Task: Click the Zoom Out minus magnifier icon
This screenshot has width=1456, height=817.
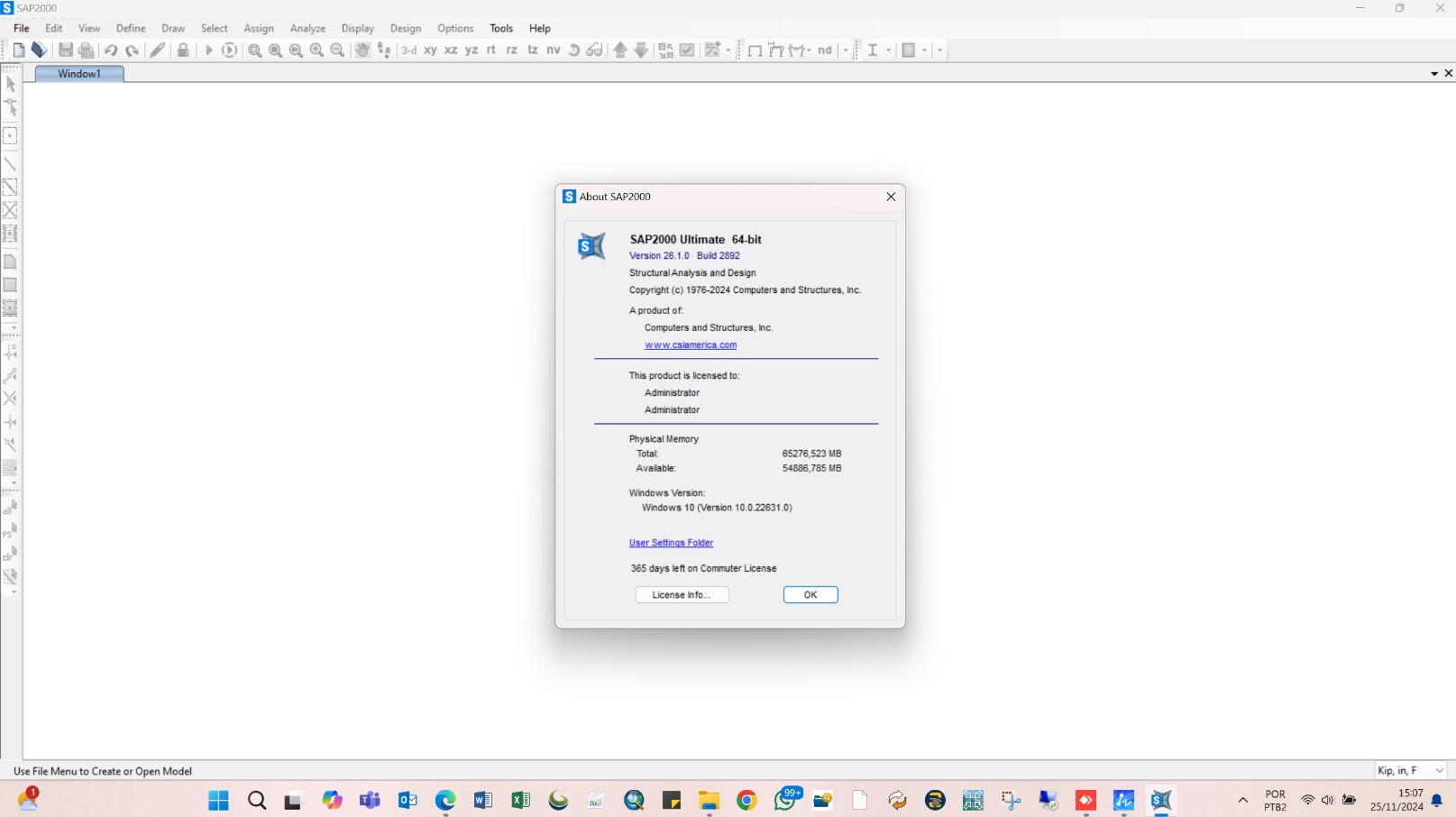Action: [337, 50]
